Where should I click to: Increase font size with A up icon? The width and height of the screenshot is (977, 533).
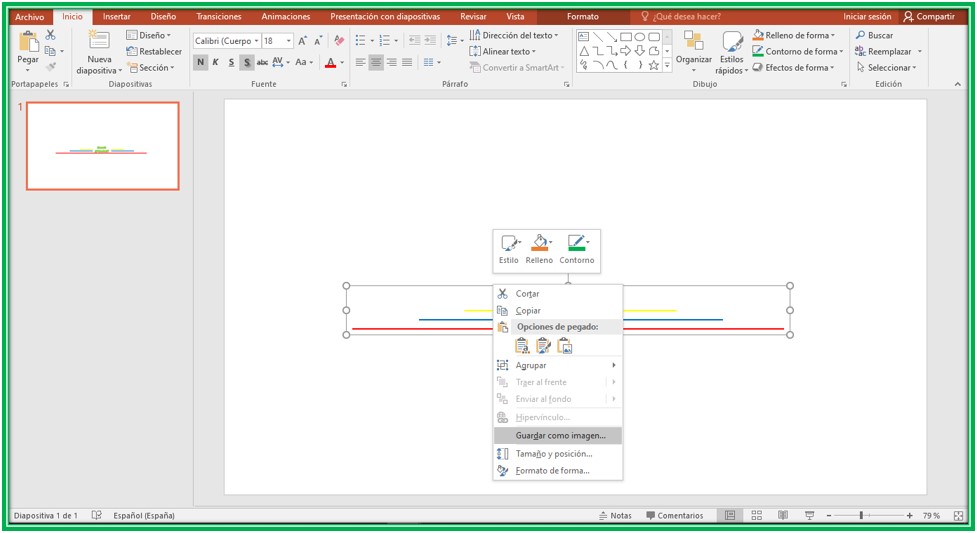coord(302,41)
